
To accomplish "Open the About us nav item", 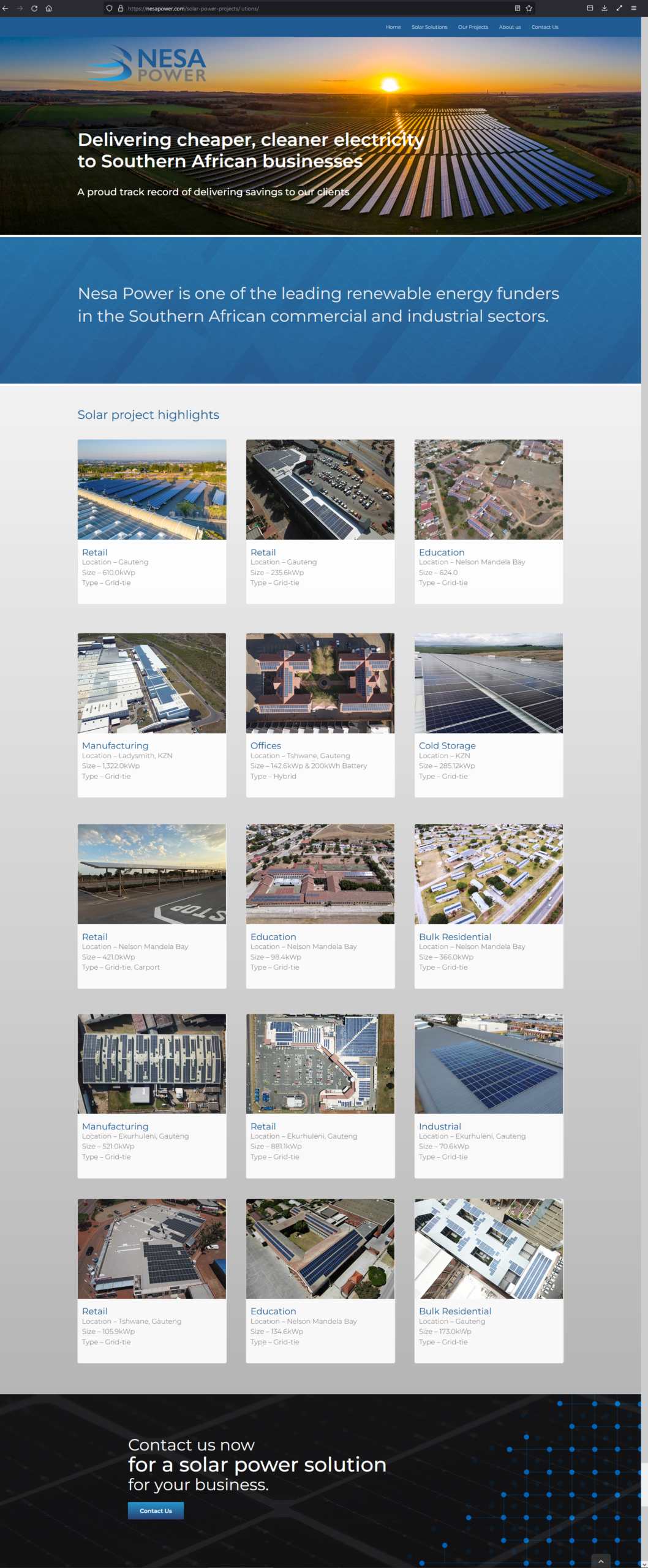I will (510, 27).
